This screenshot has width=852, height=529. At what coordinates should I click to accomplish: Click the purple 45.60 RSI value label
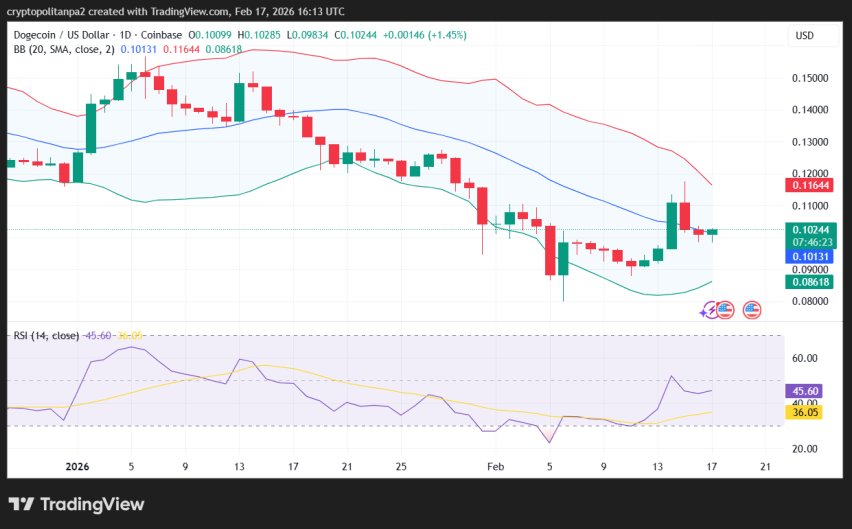[805, 392]
